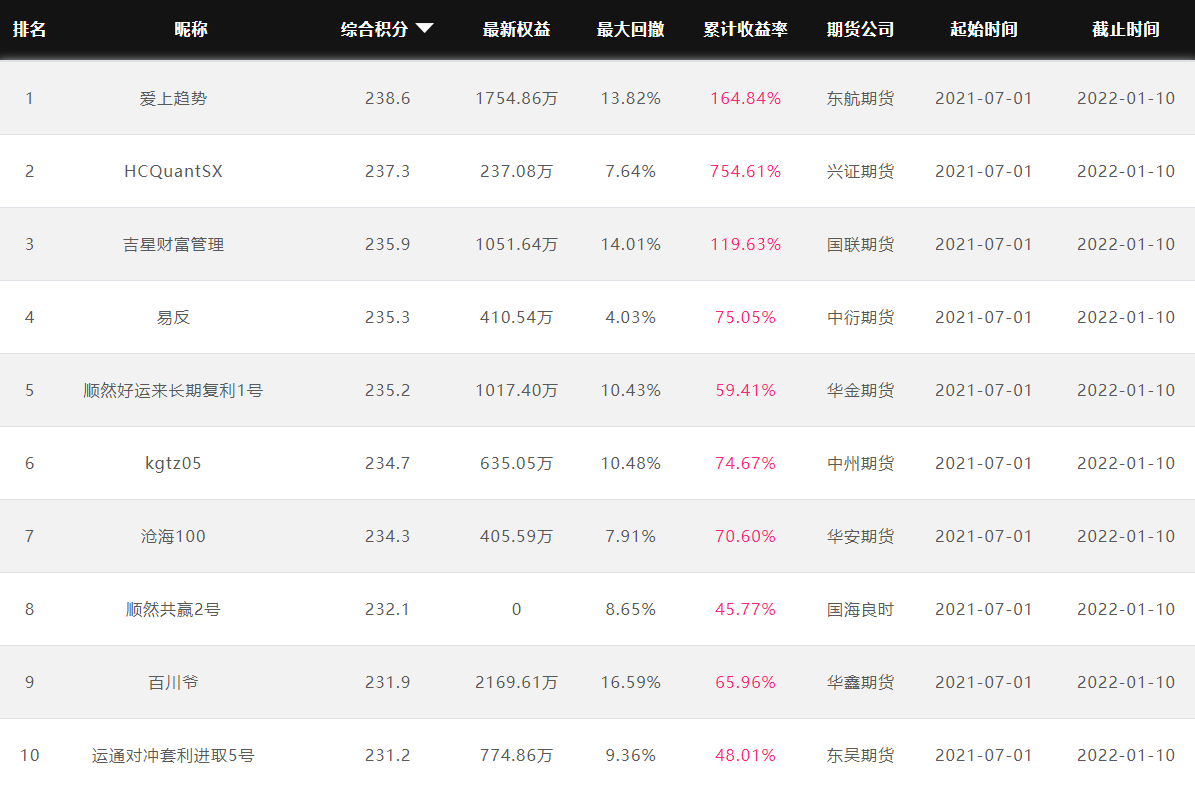
Task: Open 运通对冲套利进取5号 details
Action: 173,755
